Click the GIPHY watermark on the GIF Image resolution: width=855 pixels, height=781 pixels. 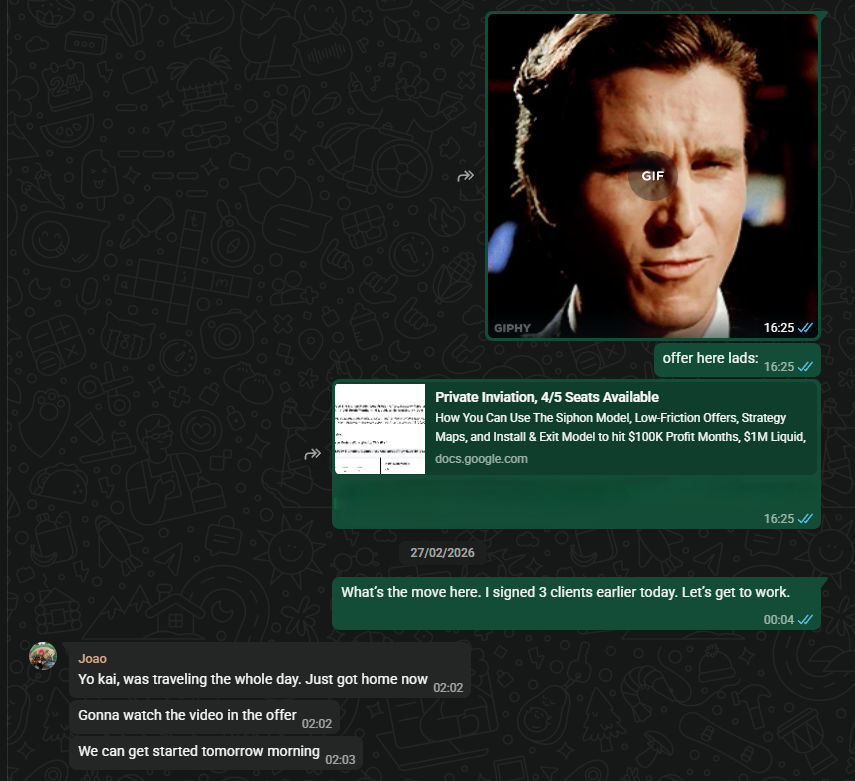click(512, 328)
